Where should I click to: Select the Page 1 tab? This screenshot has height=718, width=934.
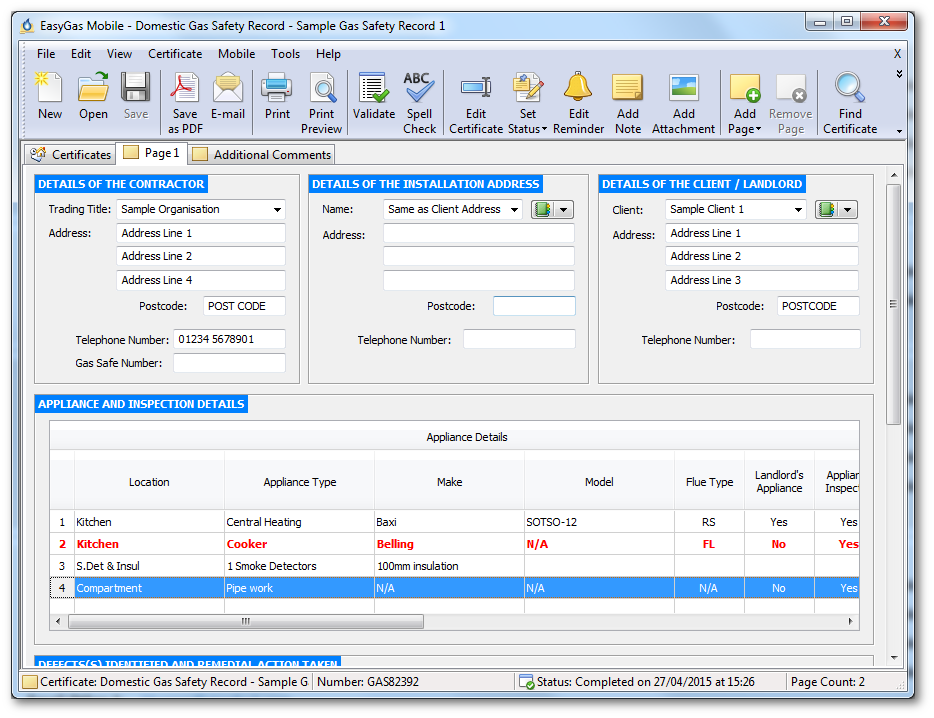[x=151, y=153]
